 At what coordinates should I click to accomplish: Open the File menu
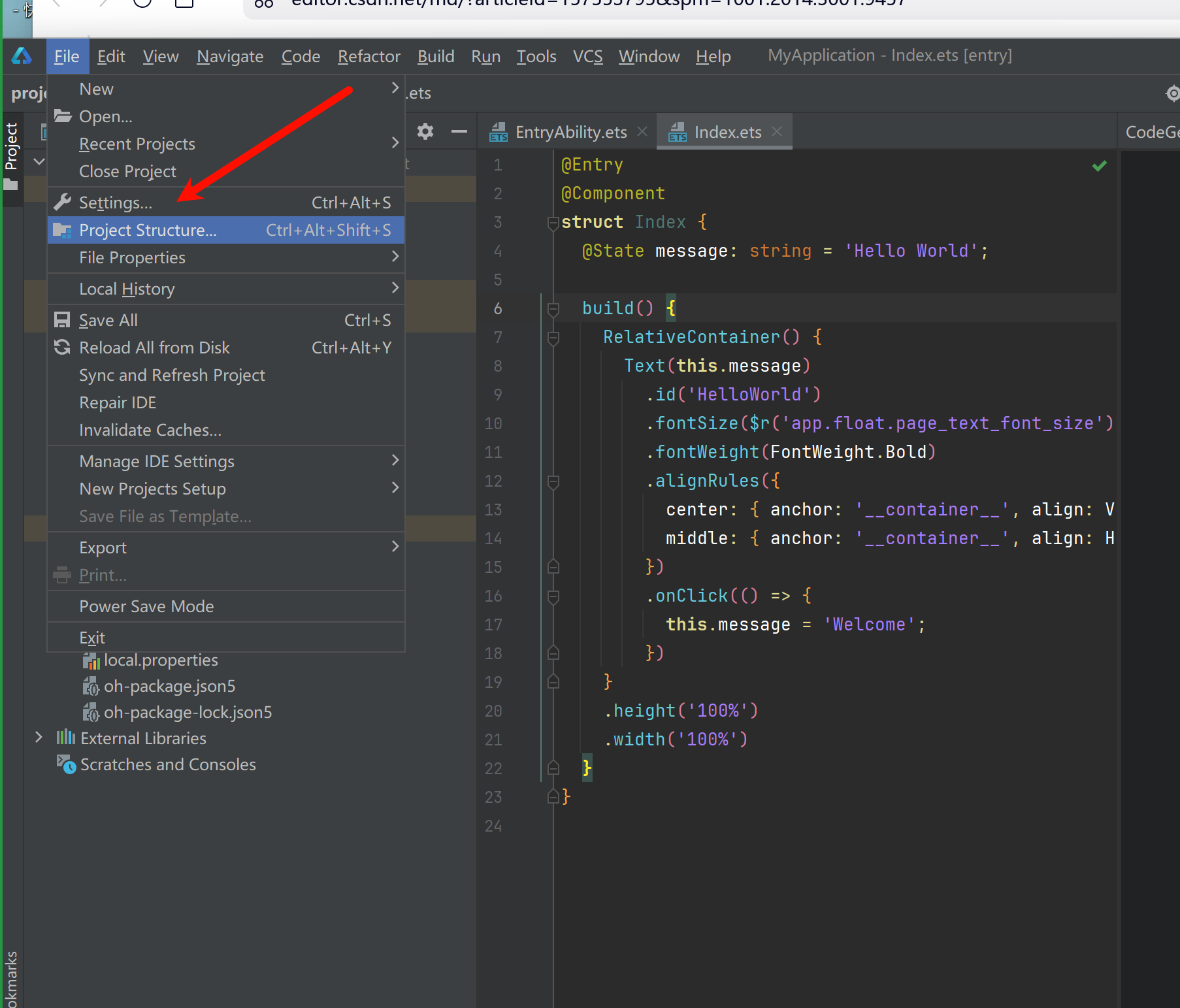67,57
